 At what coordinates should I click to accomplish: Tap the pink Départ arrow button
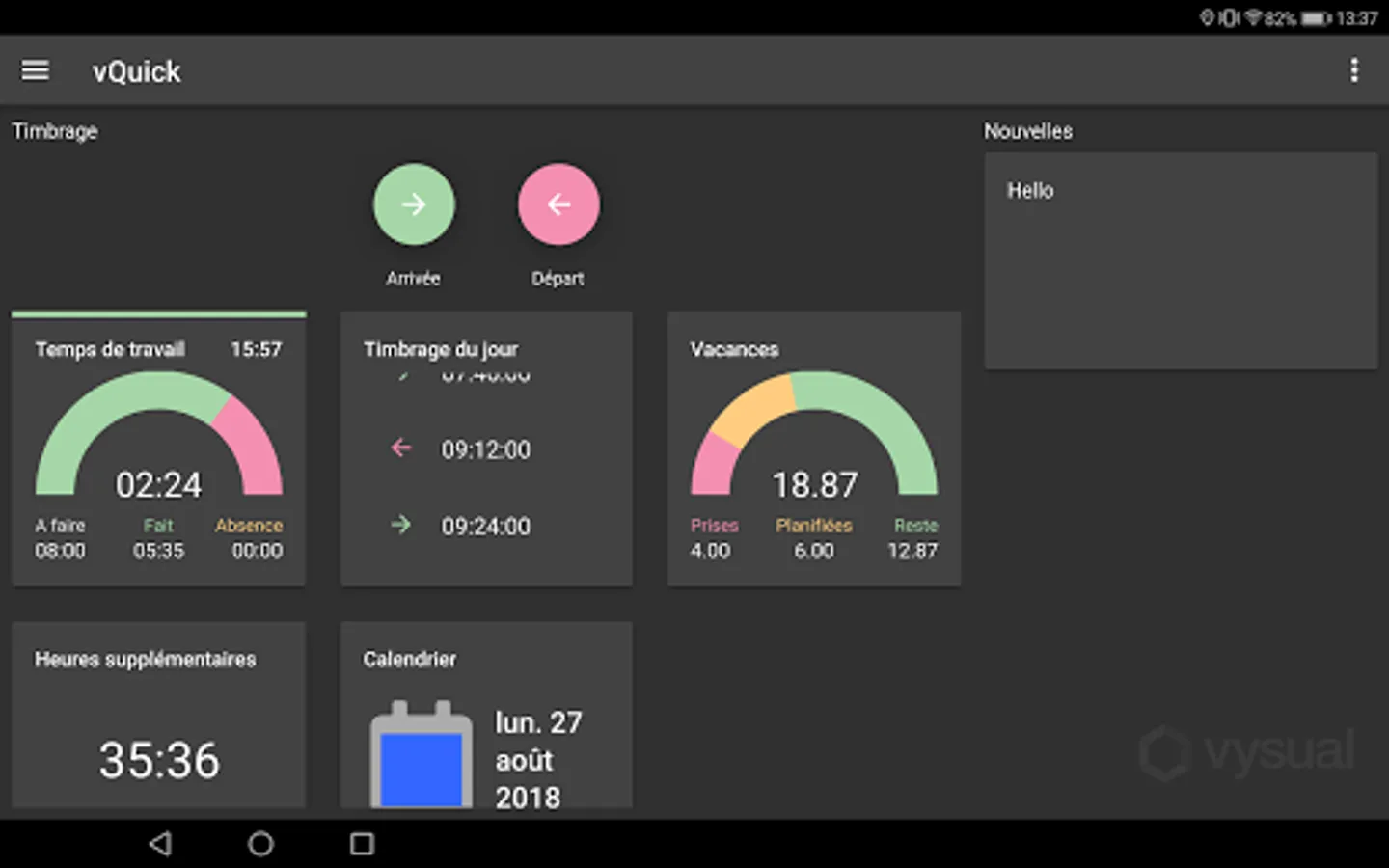pos(558,204)
